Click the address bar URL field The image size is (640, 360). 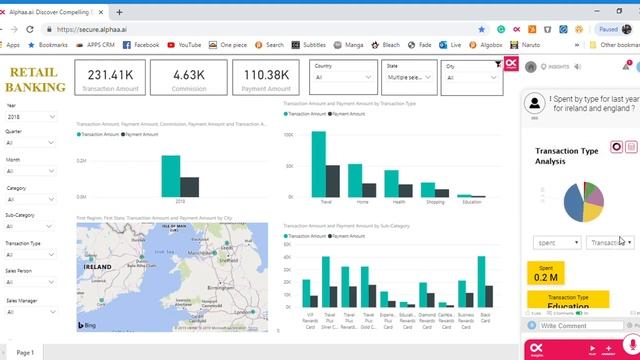[x=261, y=29]
